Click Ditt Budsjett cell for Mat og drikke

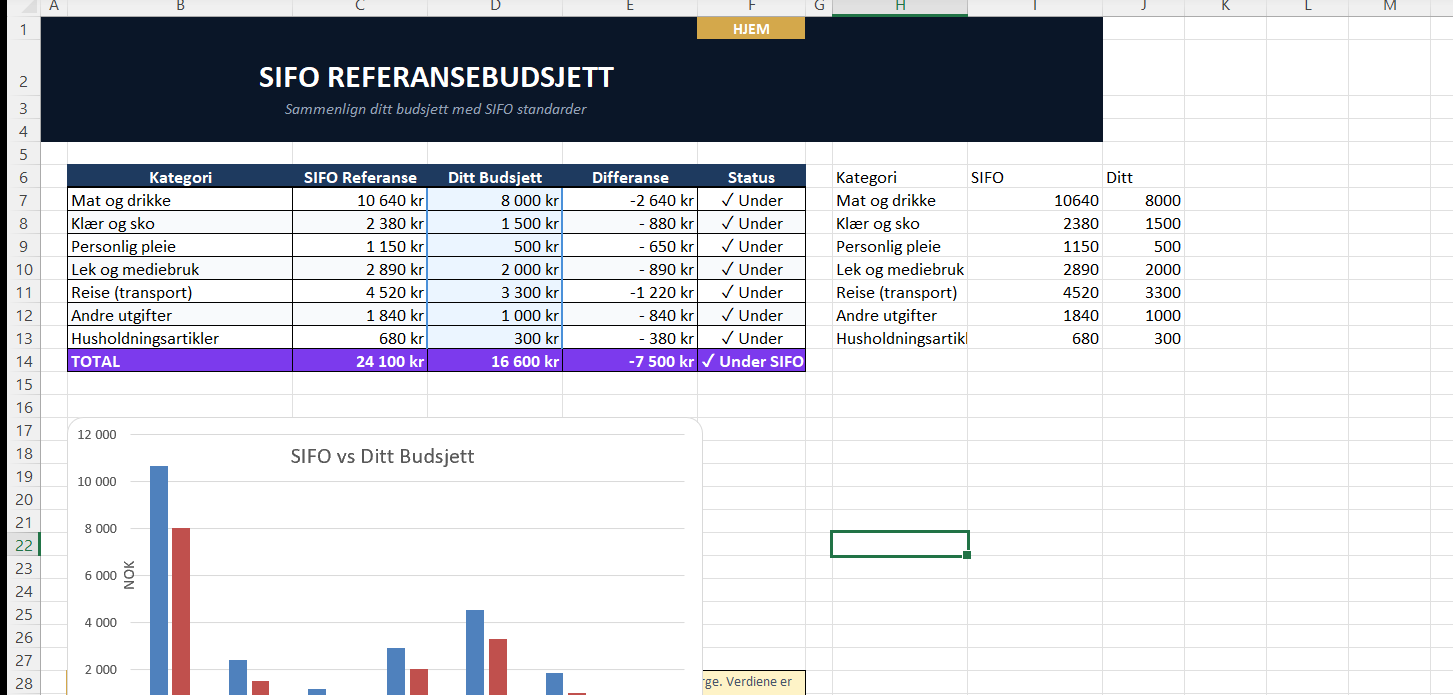point(494,200)
